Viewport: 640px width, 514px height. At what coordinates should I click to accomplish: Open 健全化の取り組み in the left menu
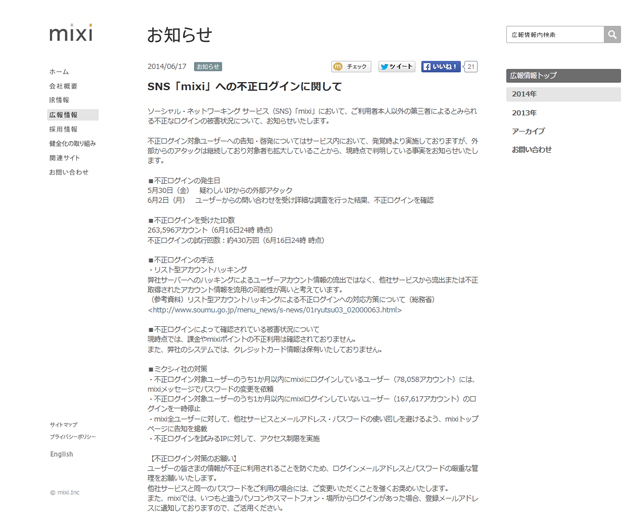click(x=72, y=143)
